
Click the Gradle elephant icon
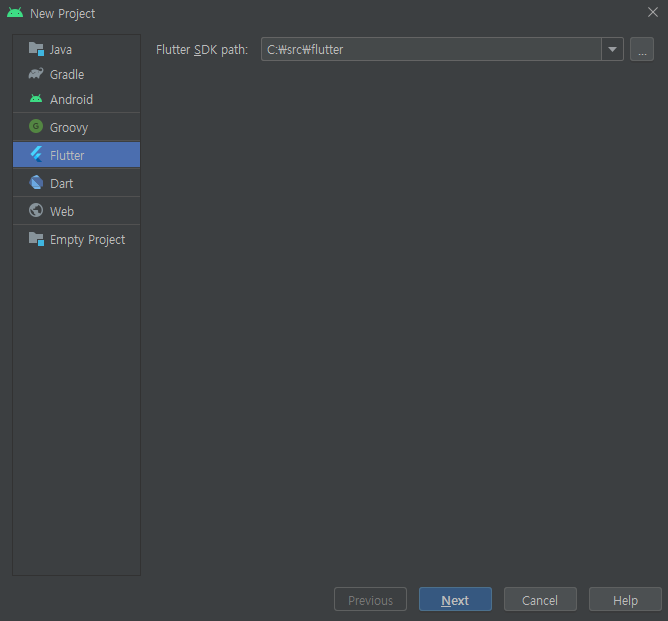(36, 74)
